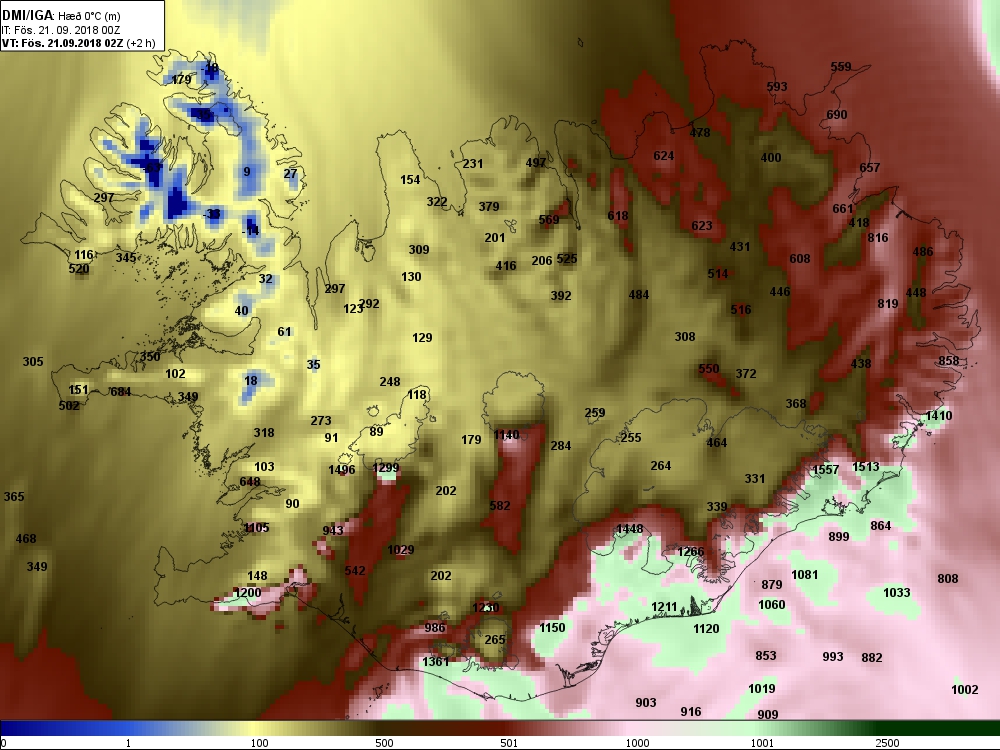Viewport: 1000px width, 750px height.
Task: Click the map value '1105'
Action: click(256, 528)
